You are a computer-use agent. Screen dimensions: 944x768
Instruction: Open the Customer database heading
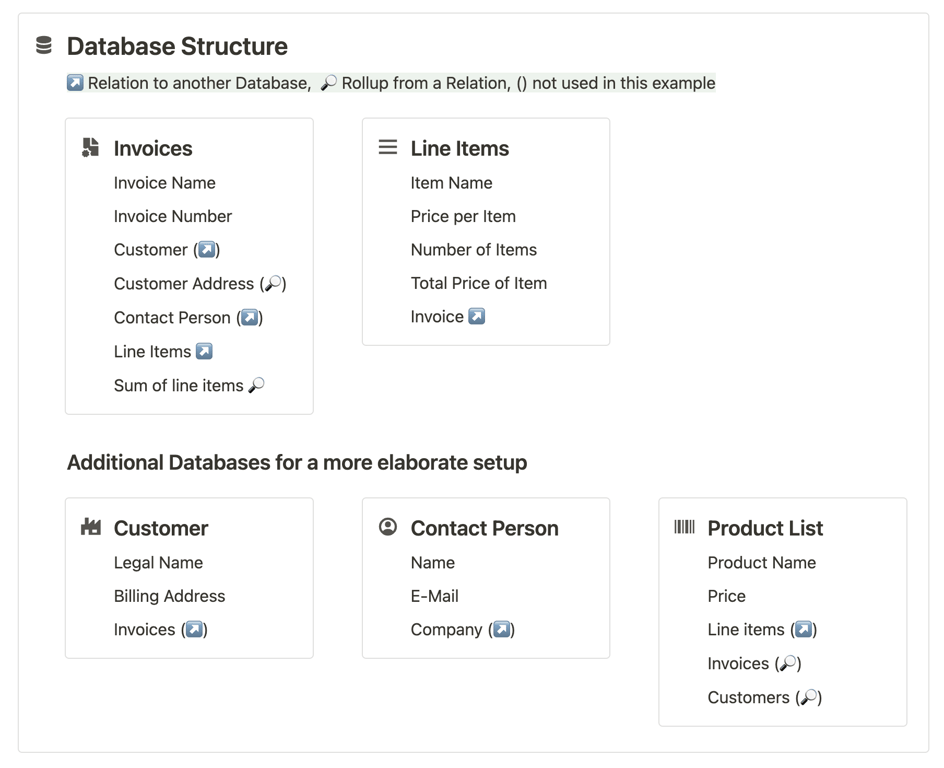pyautogui.click(x=161, y=528)
